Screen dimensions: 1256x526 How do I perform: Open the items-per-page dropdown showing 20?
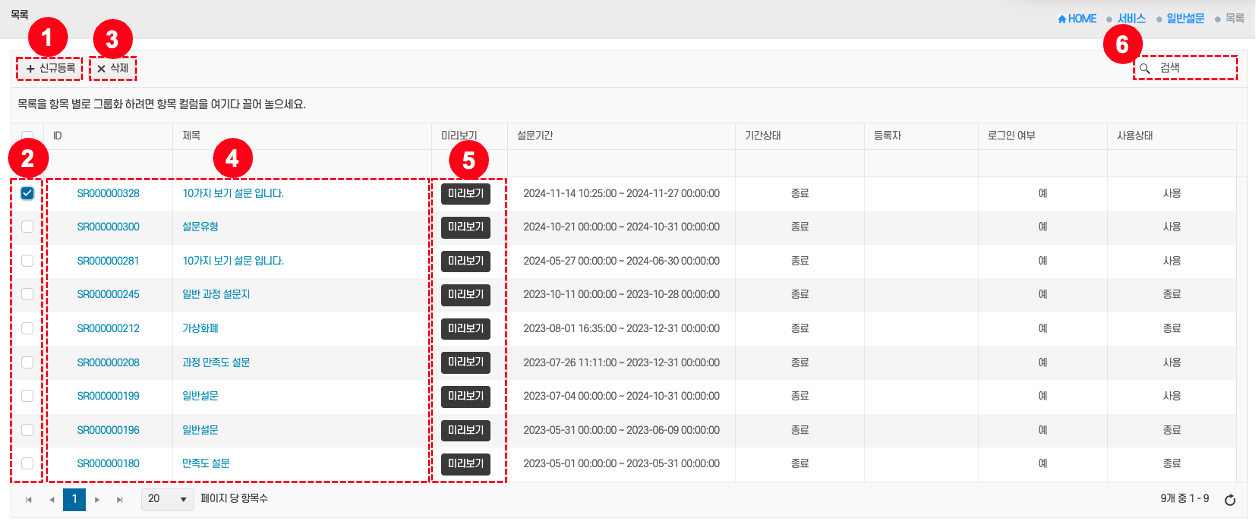click(x=167, y=499)
